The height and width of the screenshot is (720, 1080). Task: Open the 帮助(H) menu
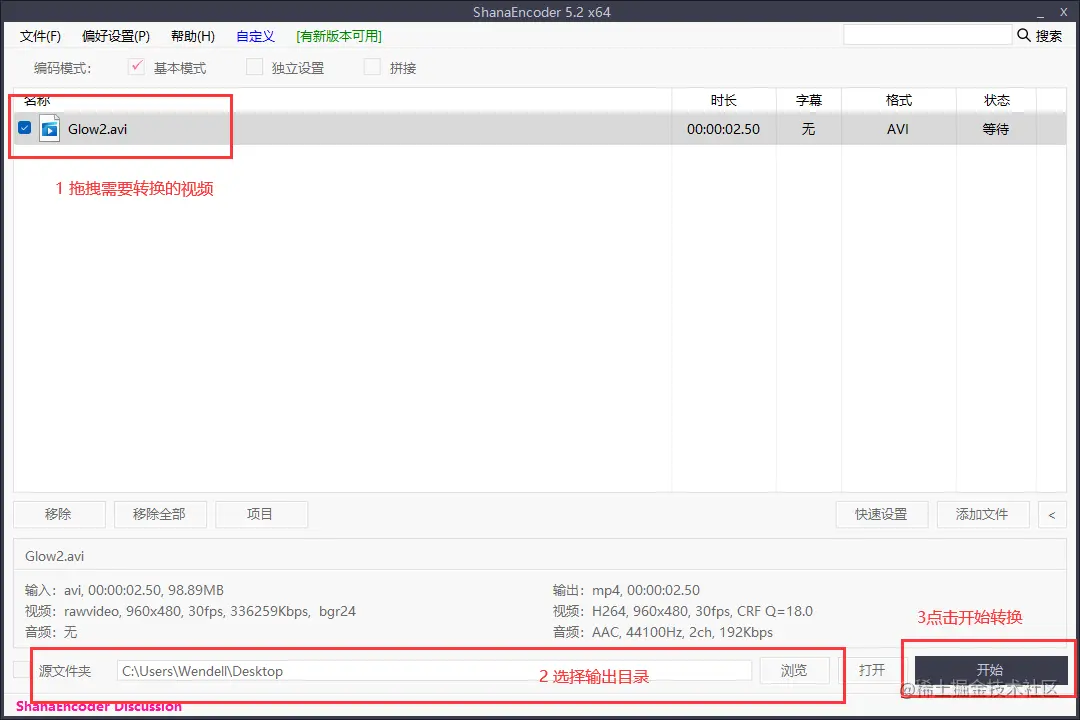[x=193, y=36]
